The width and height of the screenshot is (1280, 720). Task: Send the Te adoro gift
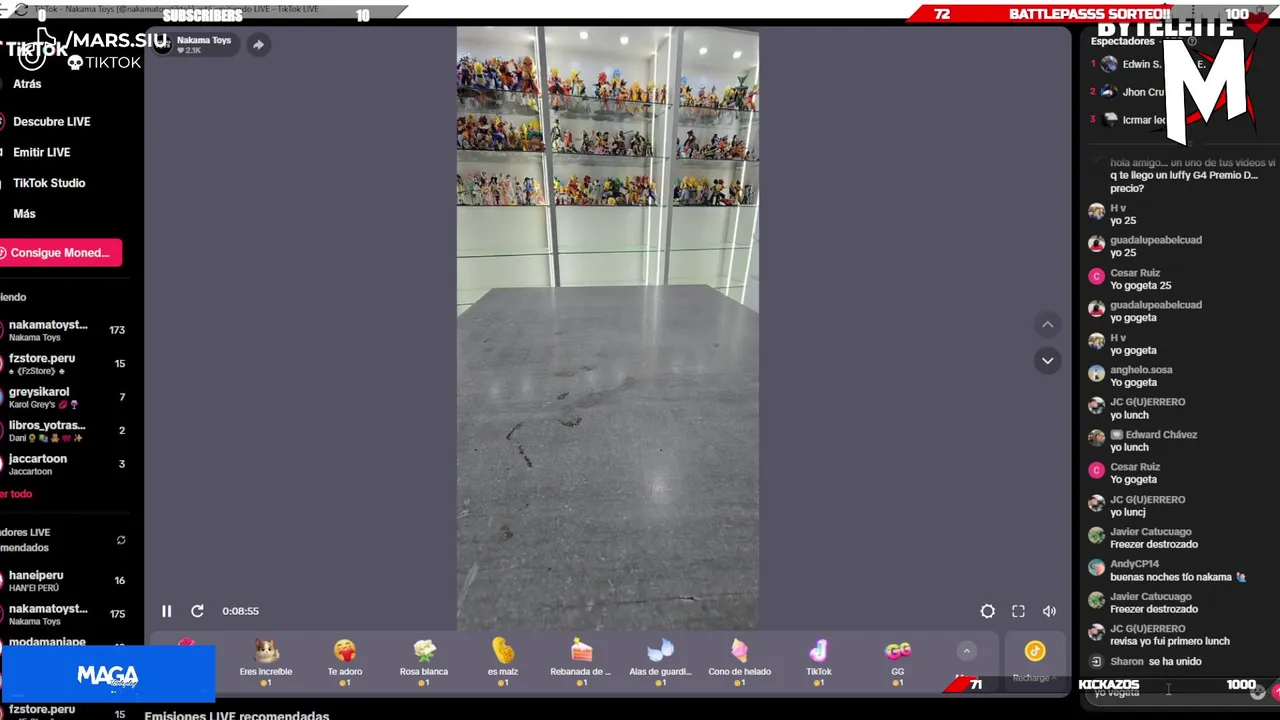click(345, 662)
